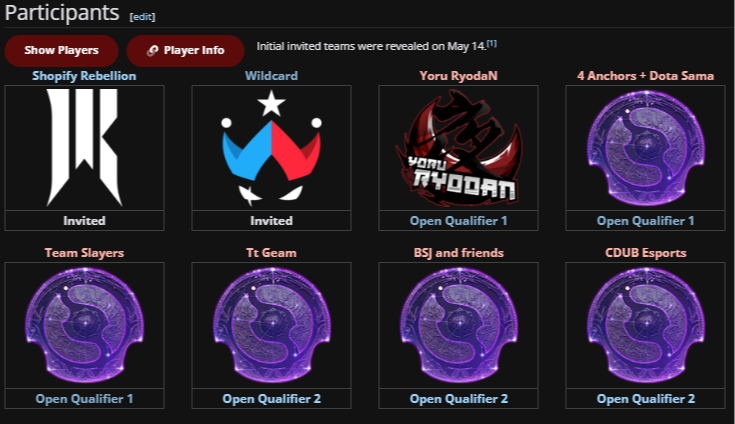Click the Team Slayers aegis placeholder logo
The height and width of the screenshot is (424, 735).
click(x=84, y=325)
